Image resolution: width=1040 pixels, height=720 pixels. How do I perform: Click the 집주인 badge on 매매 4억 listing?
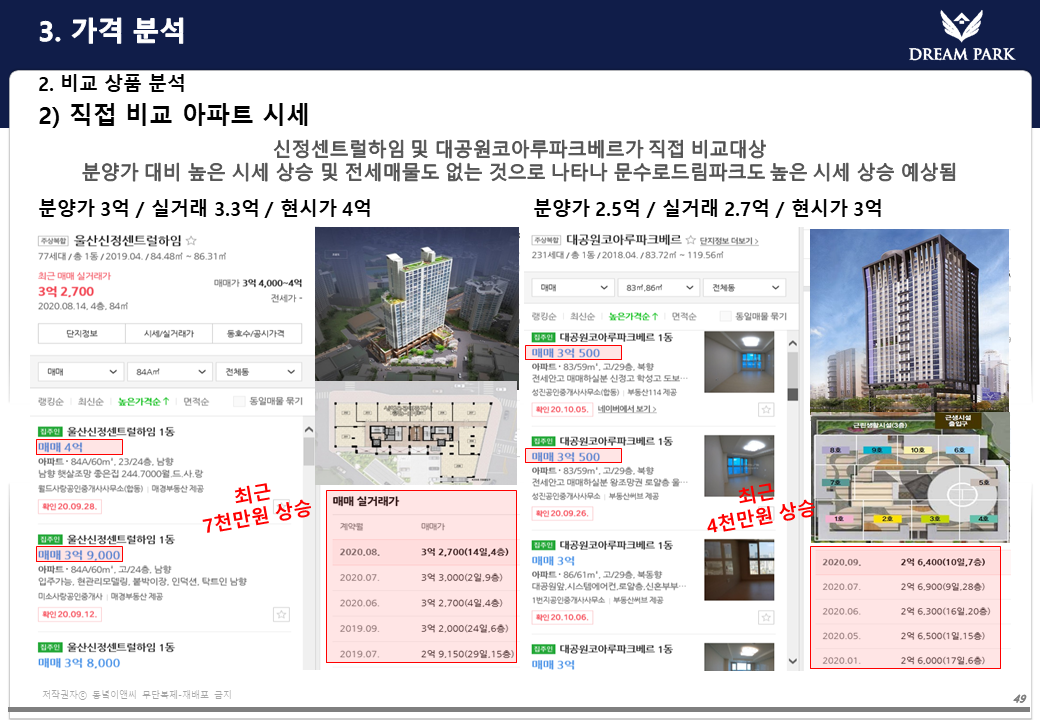[x=50, y=432]
